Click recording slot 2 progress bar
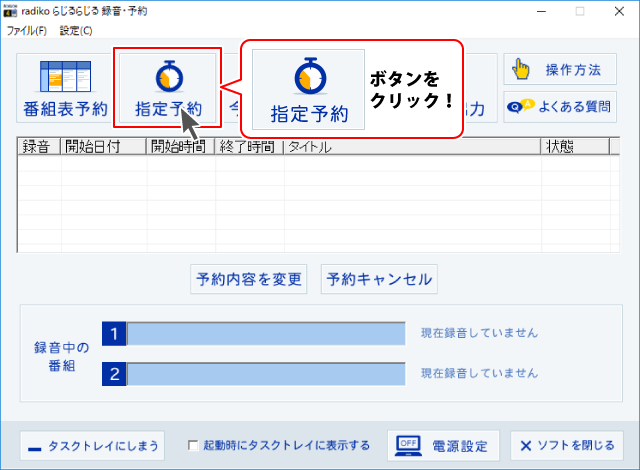640x470 pixels. click(x=266, y=374)
